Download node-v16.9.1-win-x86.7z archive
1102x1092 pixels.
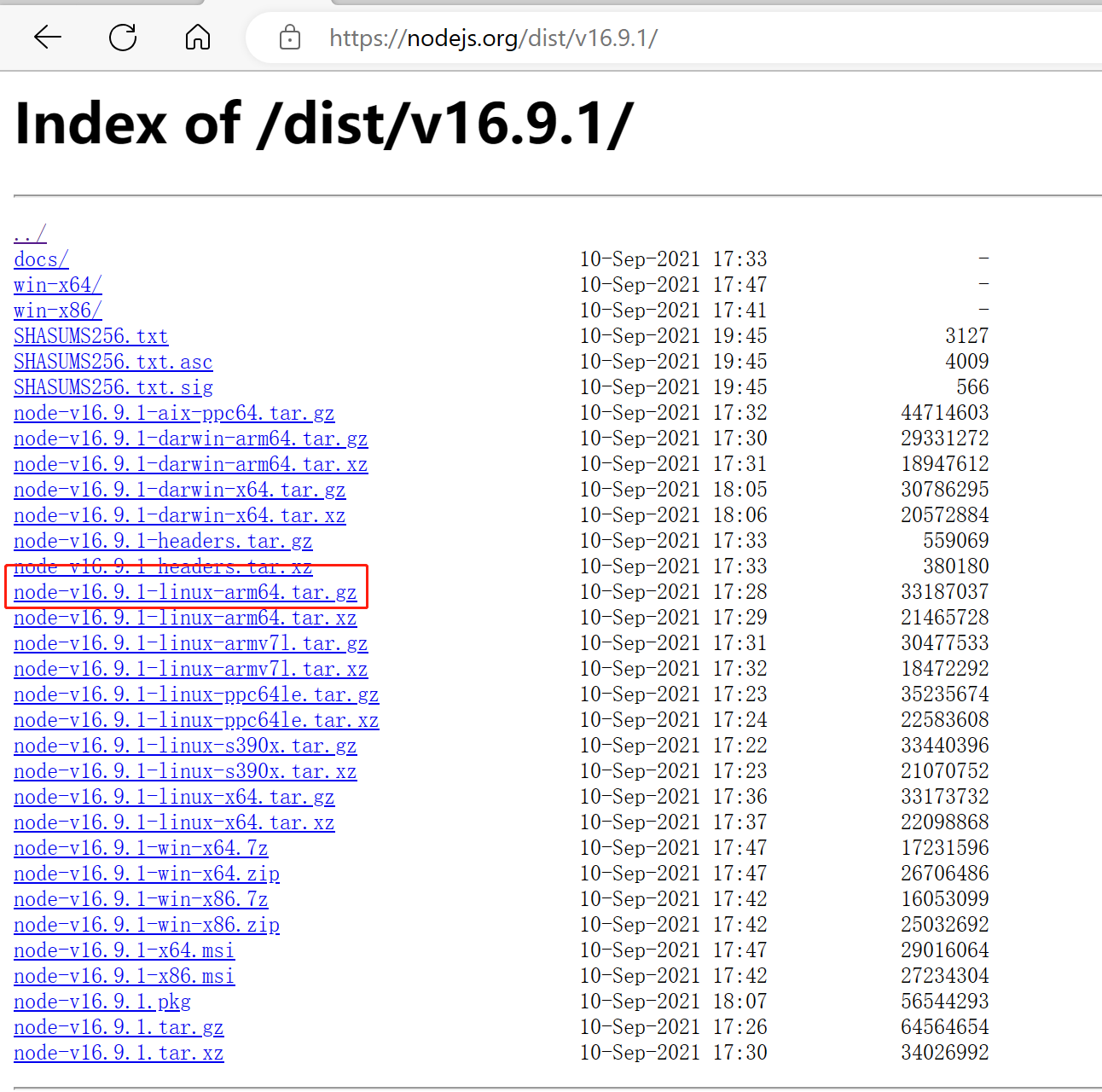[141, 899]
